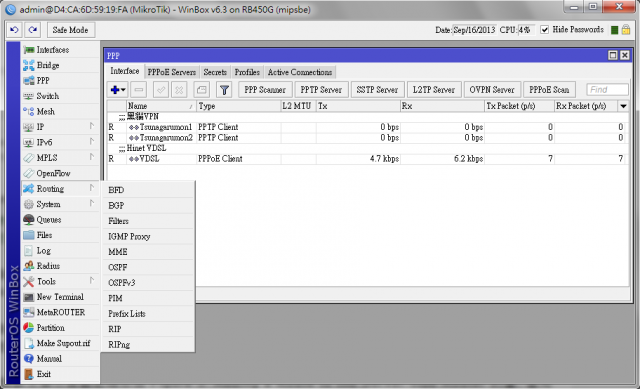Select Filters from Routing submenu
640x389 pixels.
coord(148,221)
